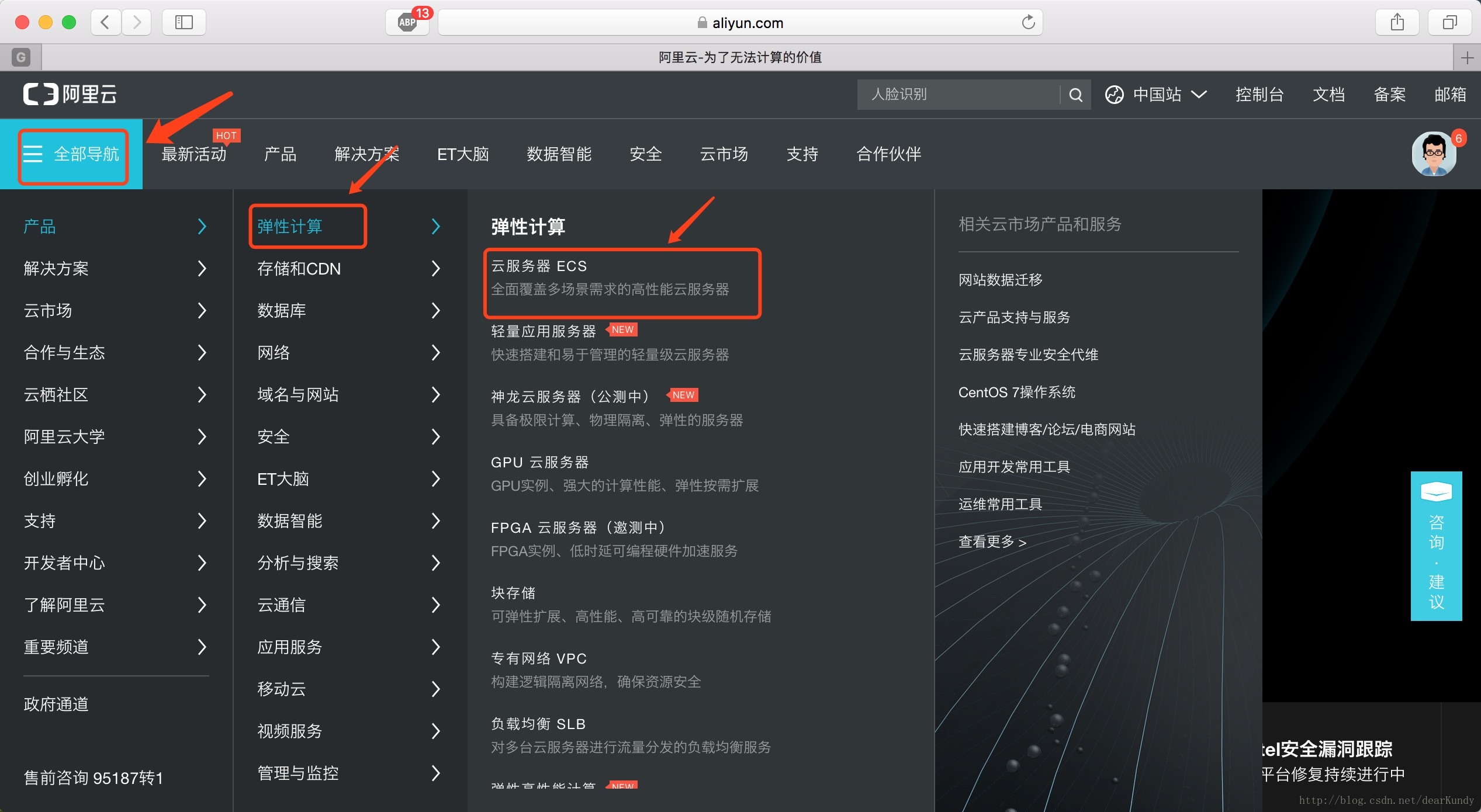Open the 产品 top nav item
The image size is (1481, 812).
[280, 154]
